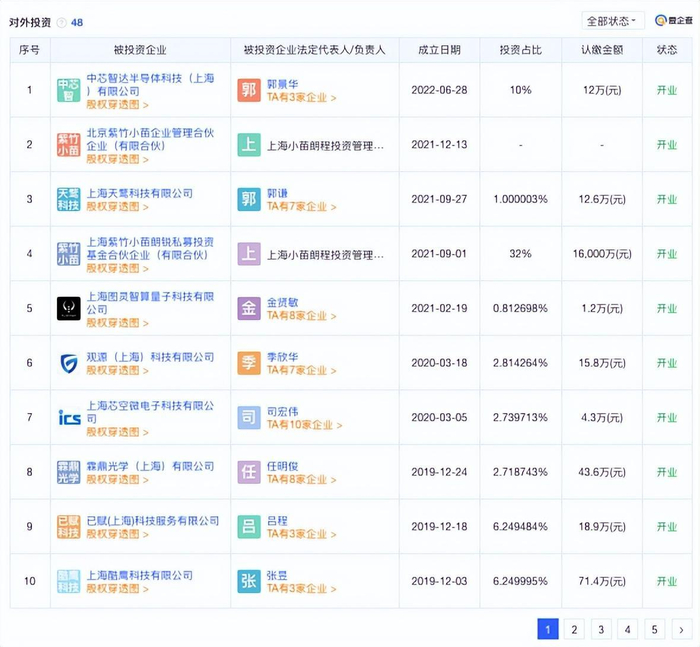Image resolution: width=700 pixels, height=647 pixels.
Task: Click the next page arrow button
Action: (681, 629)
